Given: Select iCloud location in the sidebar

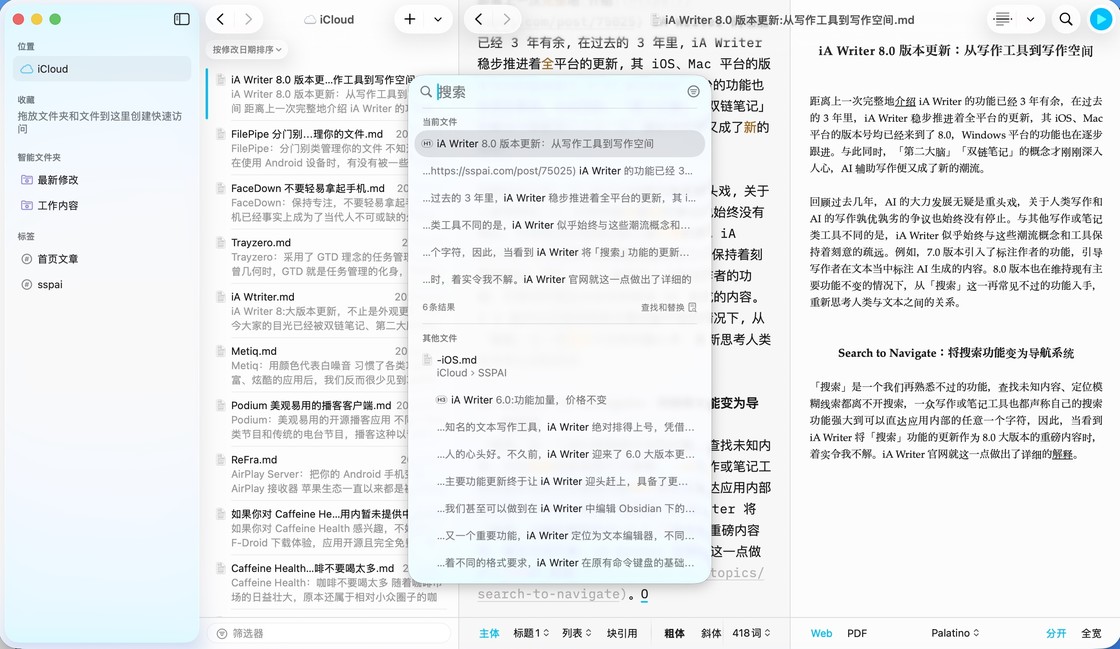Looking at the screenshot, I should (x=102, y=69).
